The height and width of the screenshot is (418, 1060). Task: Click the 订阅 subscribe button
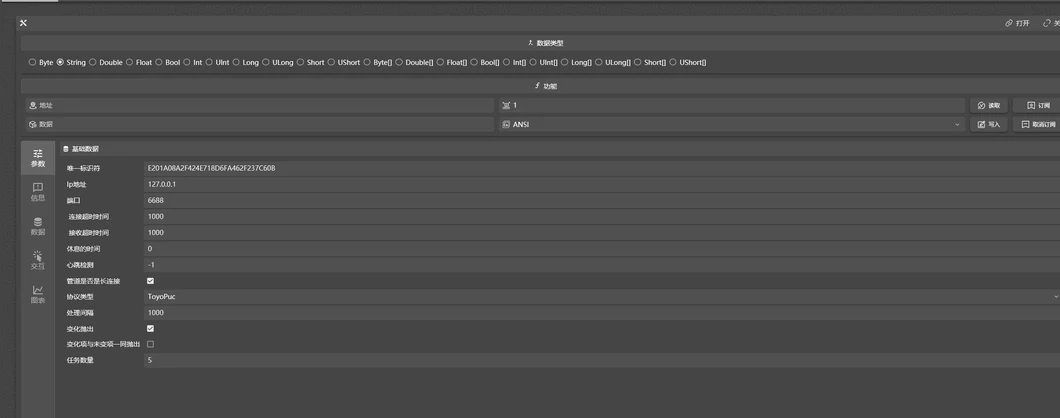1038,106
